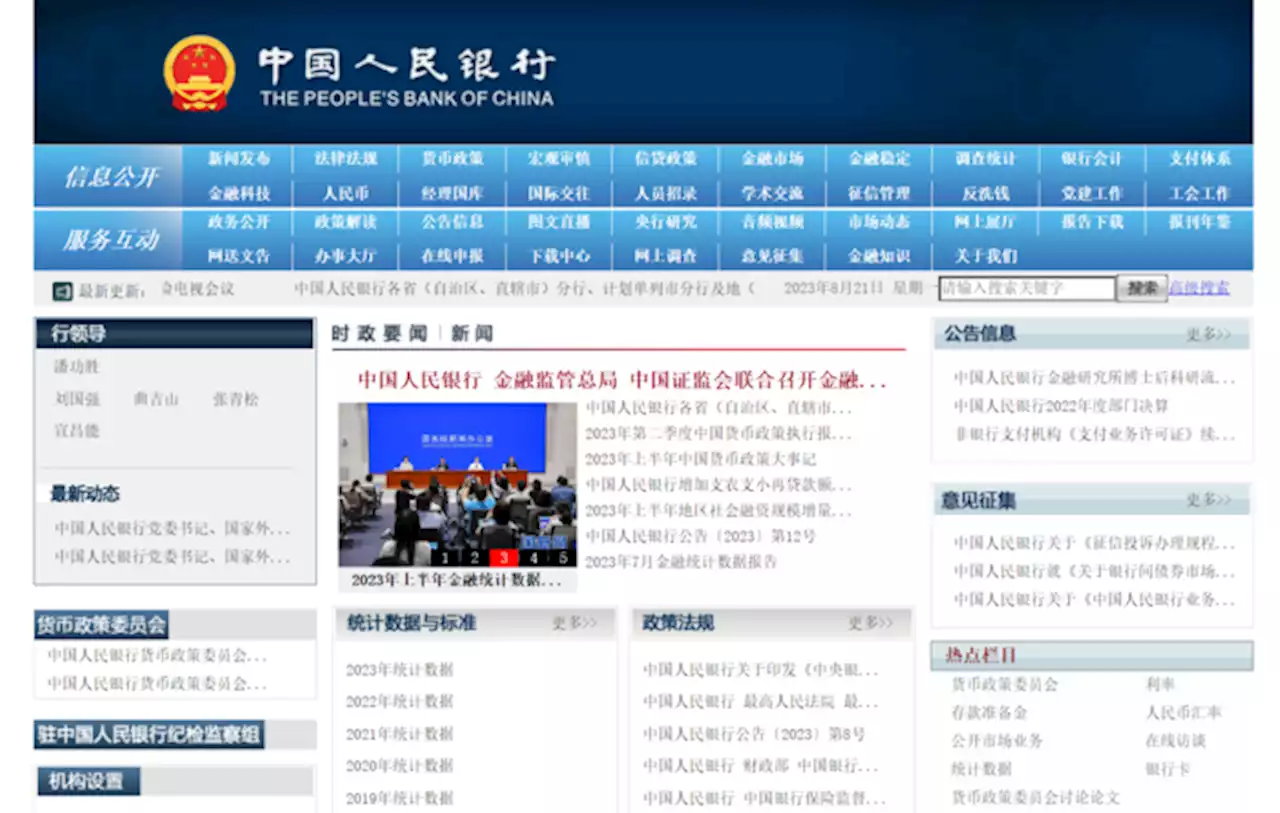
Task: Open 反洗钱 navigation item
Action: point(986,193)
